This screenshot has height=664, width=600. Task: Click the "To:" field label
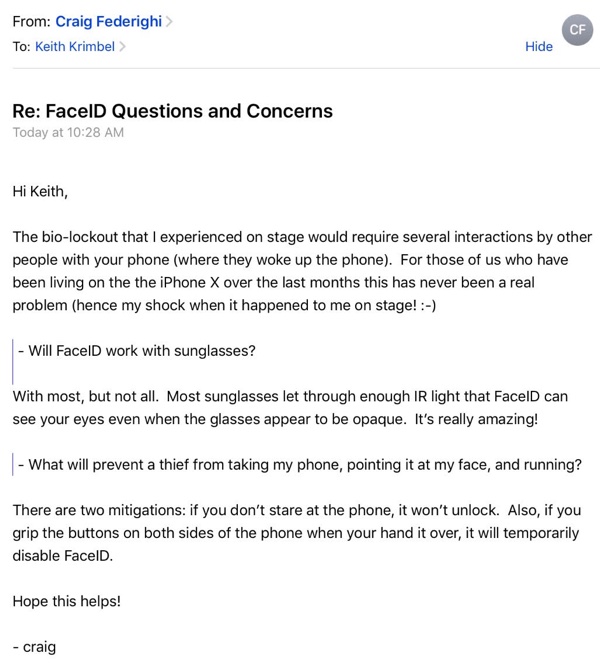click(x=22, y=46)
